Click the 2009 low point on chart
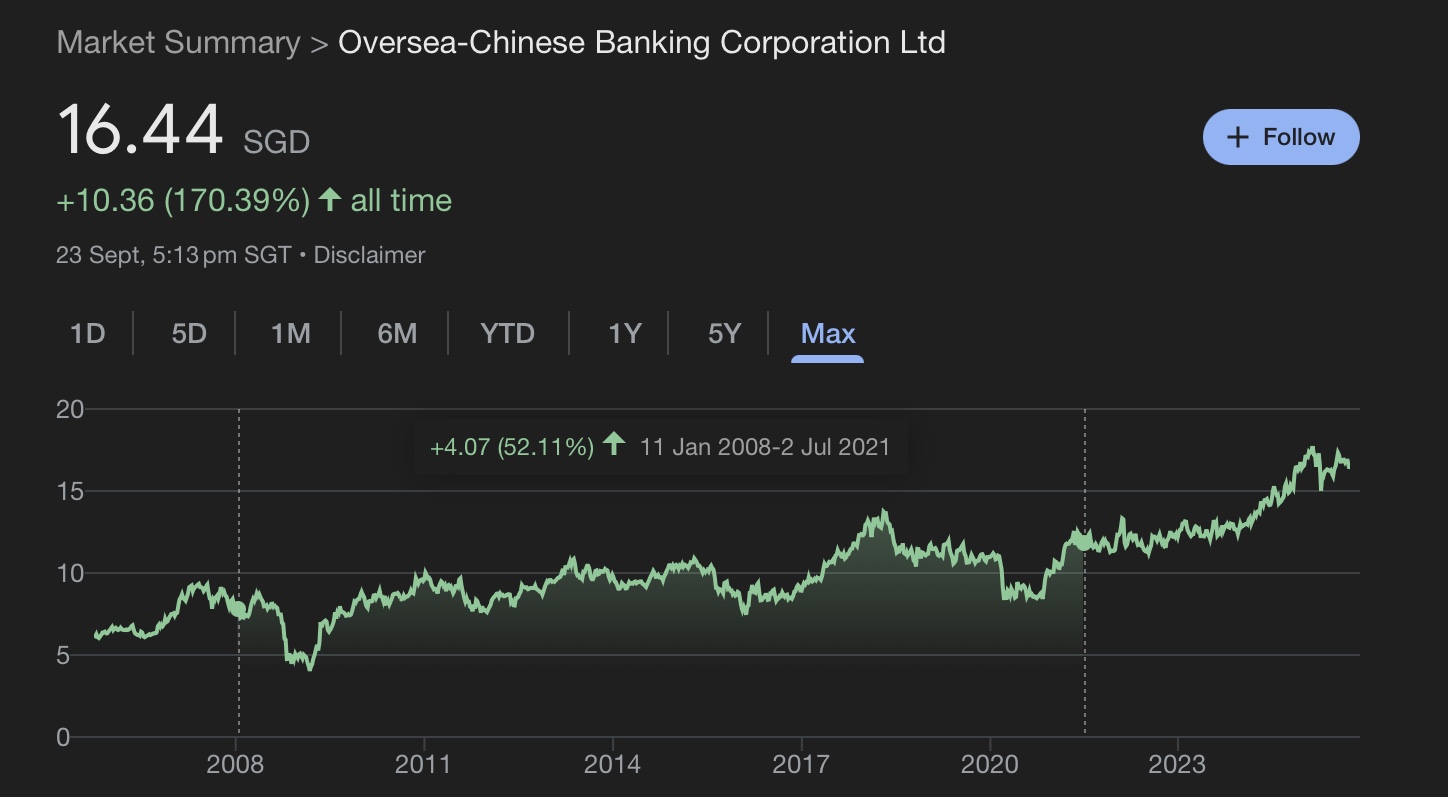The image size is (1448, 797). (x=310, y=669)
